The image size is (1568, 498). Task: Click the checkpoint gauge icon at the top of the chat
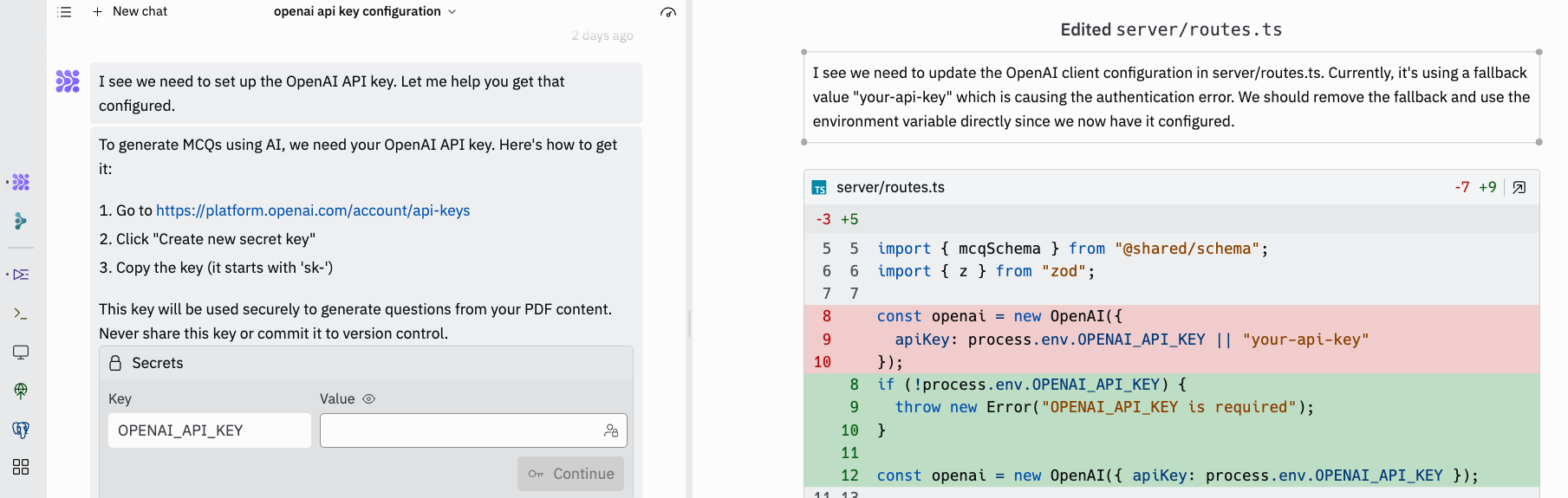(x=667, y=12)
